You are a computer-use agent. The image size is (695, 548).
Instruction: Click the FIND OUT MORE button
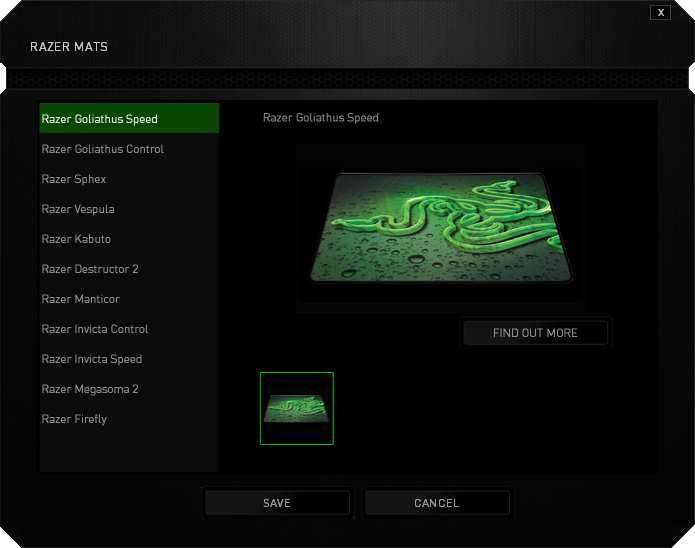pos(535,333)
